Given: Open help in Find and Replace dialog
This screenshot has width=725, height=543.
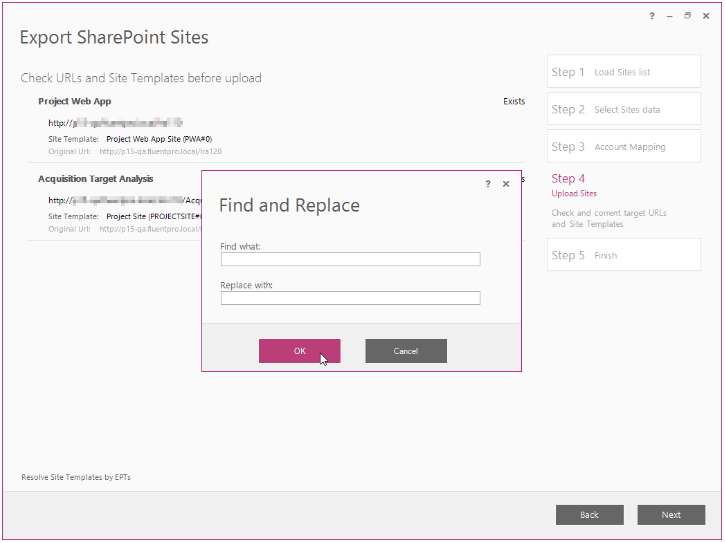Looking at the screenshot, I should click(x=488, y=184).
